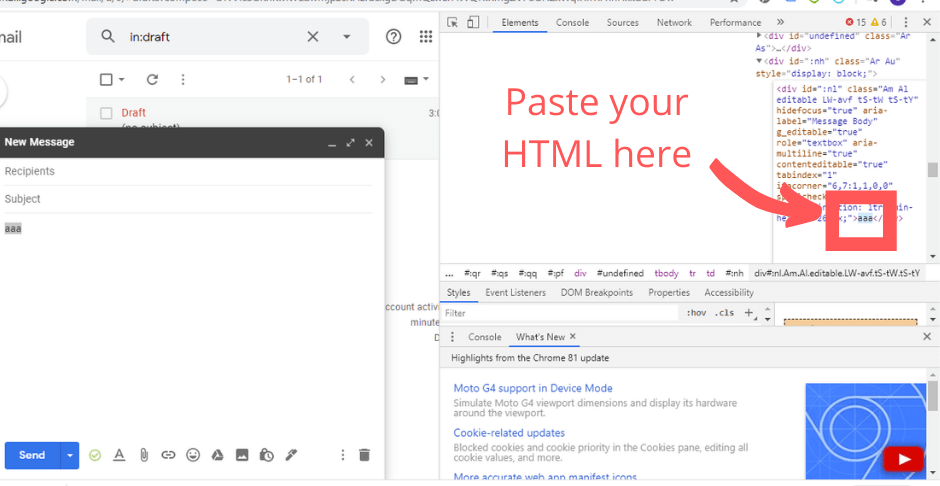Image resolution: width=940 pixels, height=486 pixels.
Task: Select #undefined in the DOM breadcrumb
Action: pyautogui.click(x=620, y=273)
